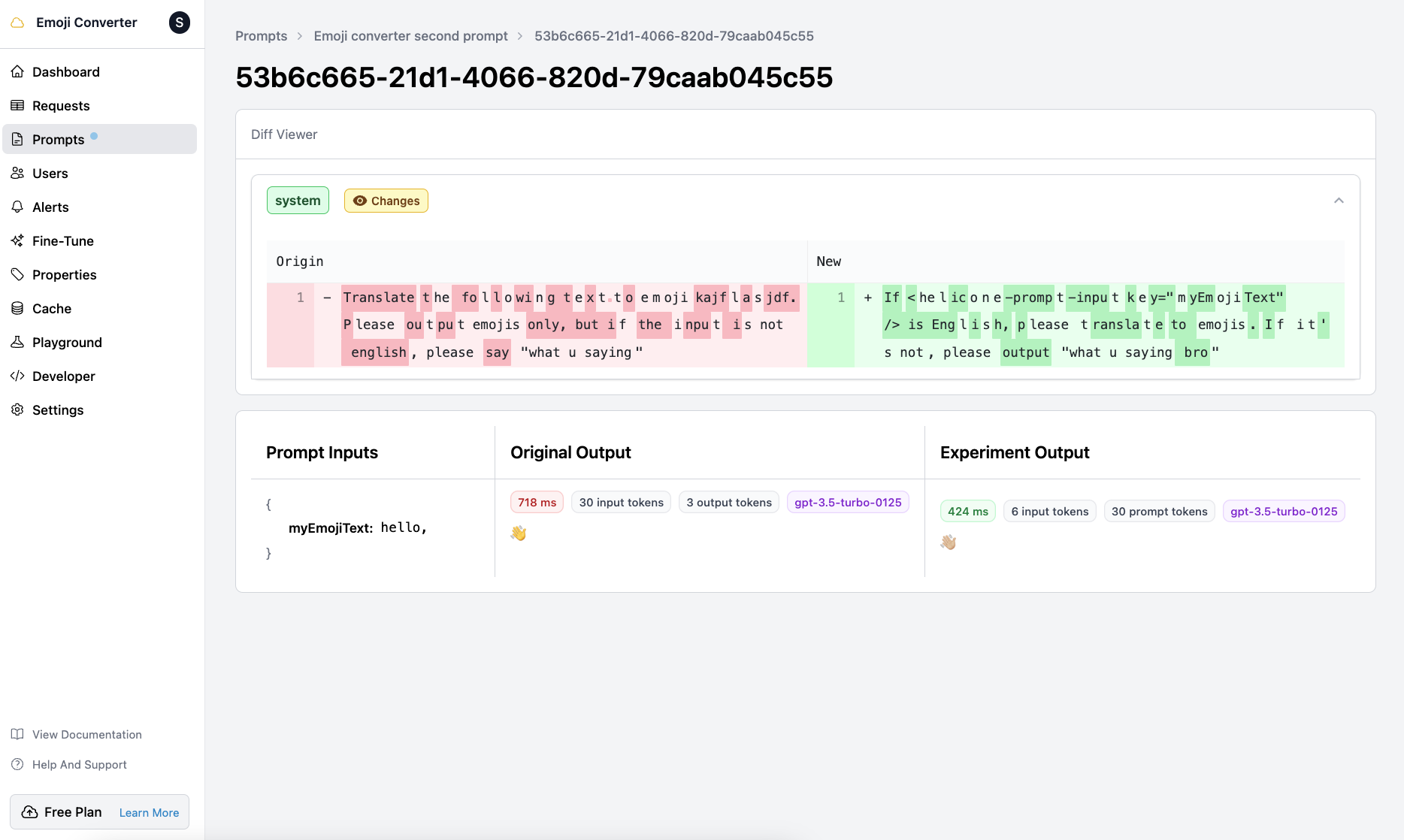The height and width of the screenshot is (840, 1404).
Task: Click the system message badge
Action: click(x=298, y=201)
